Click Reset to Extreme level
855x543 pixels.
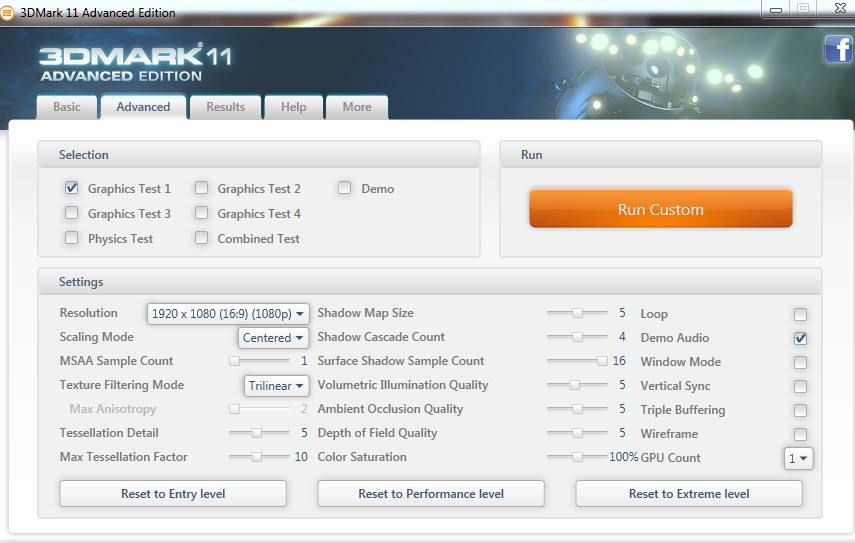tap(689, 494)
